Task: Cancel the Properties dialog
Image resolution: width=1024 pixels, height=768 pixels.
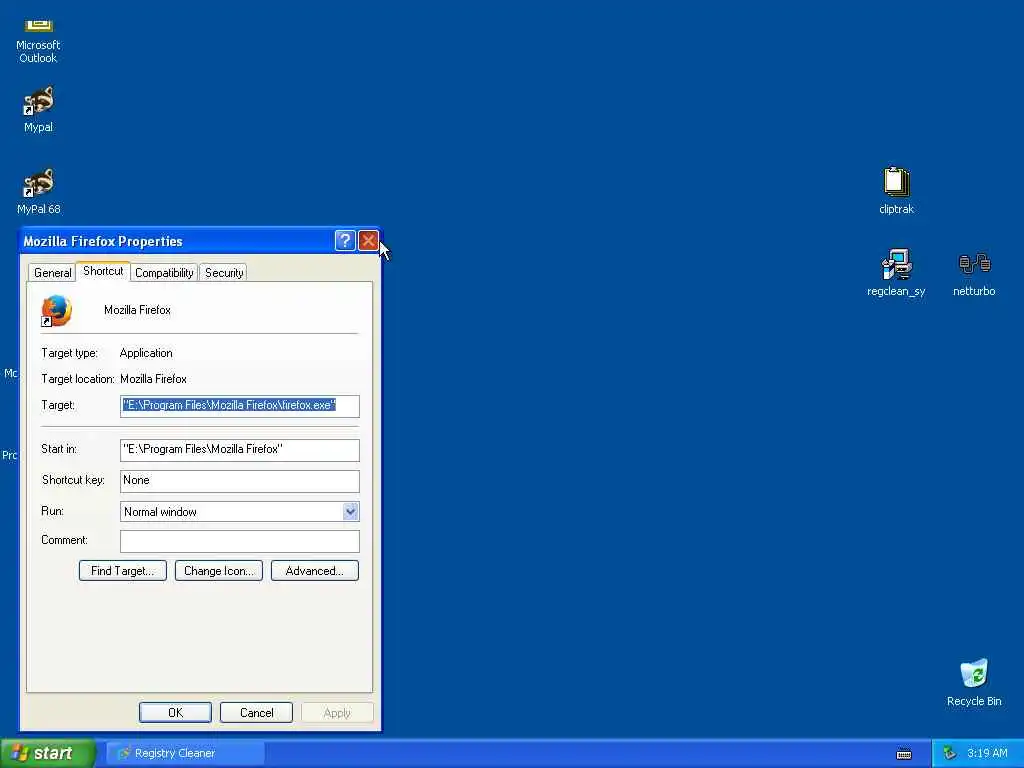Action: point(256,712)
